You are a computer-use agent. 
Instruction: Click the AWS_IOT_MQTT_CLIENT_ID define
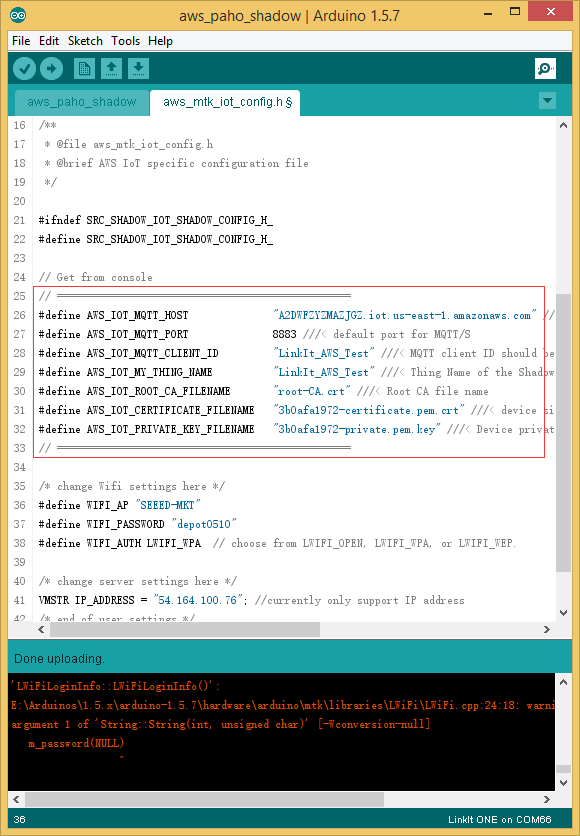point(128,353)
